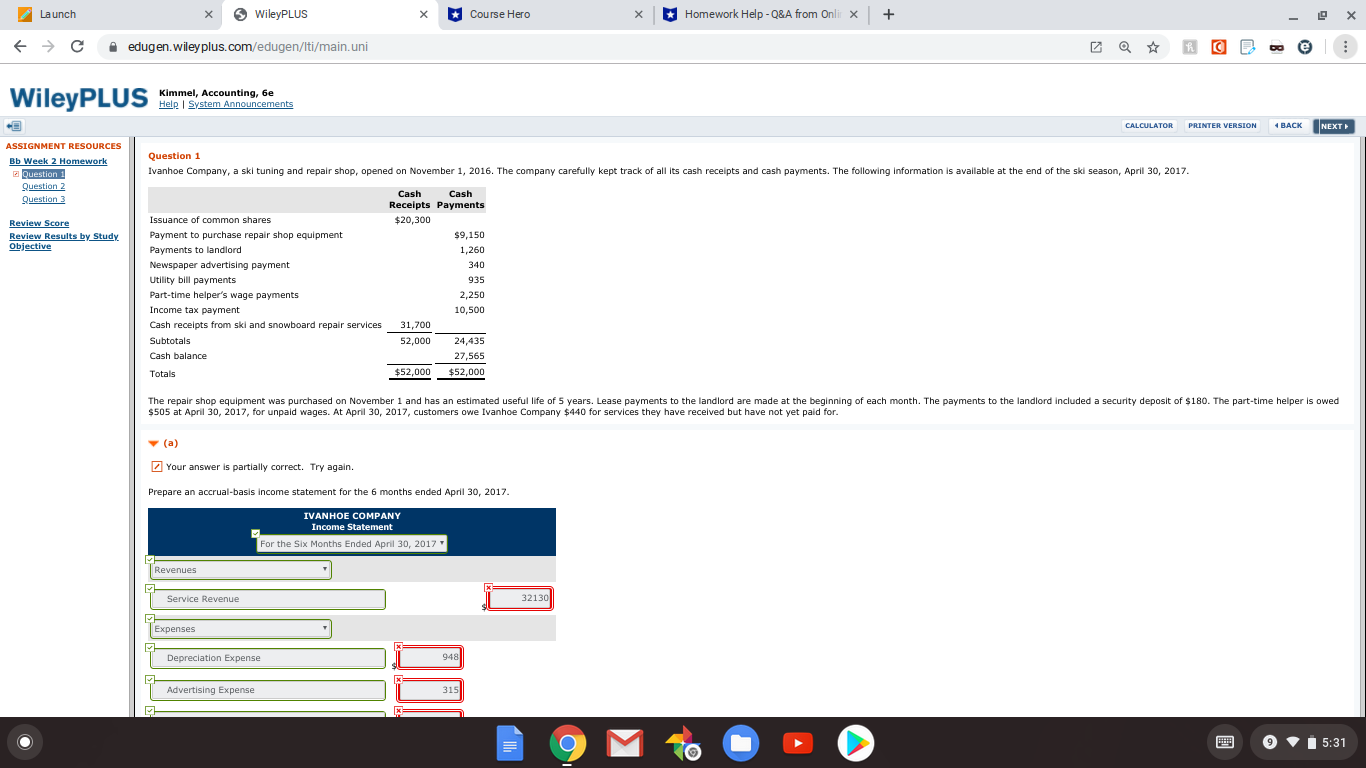Viewport: 1366px width, 768px height.
Task: Click the masked-face extension icon in the toolbar
Action: [x=1277, y=47]
